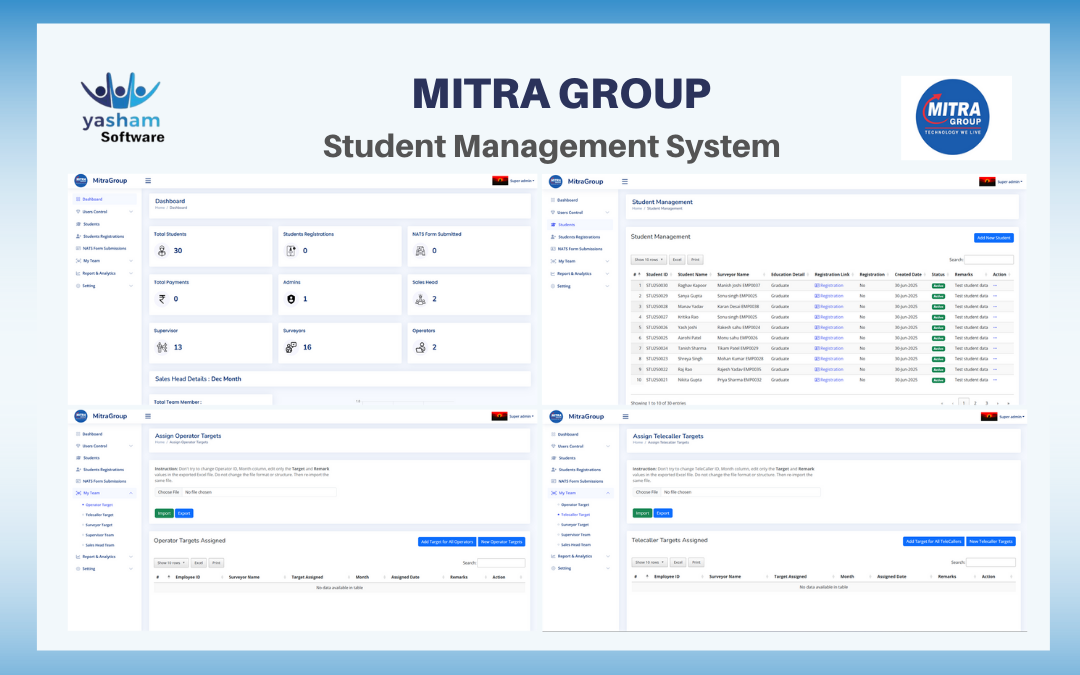Click the hamburger menu icon beside MitraGroup logo

coord(147,180)
